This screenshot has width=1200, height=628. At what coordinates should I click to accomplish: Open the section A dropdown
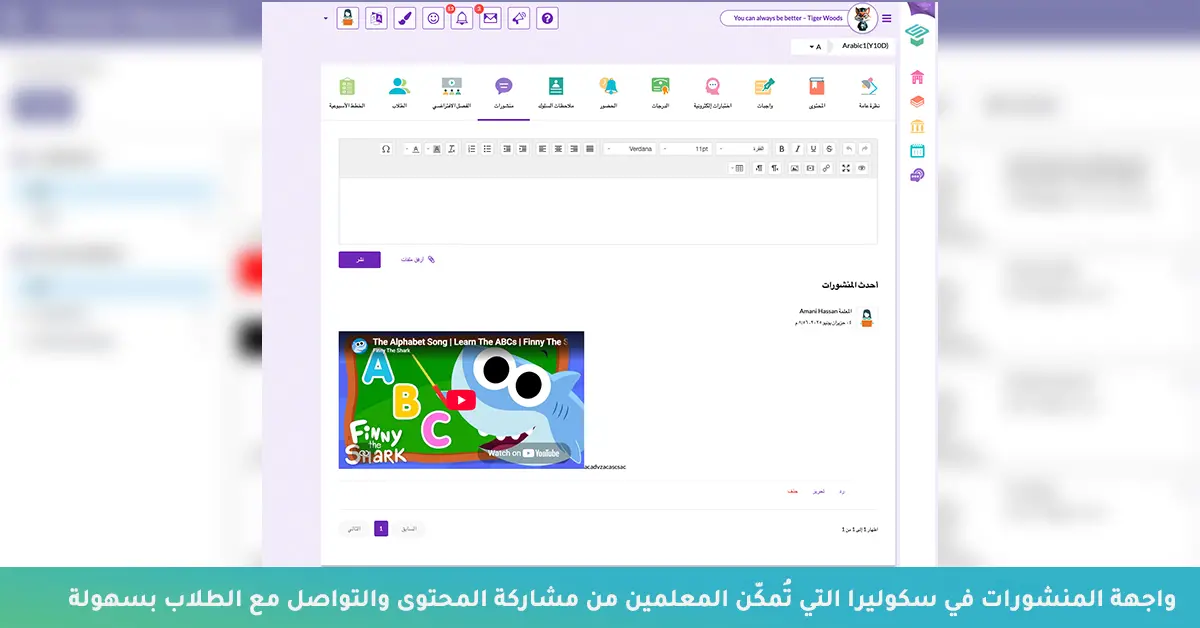pyautogui.click(x=814, y=47)
